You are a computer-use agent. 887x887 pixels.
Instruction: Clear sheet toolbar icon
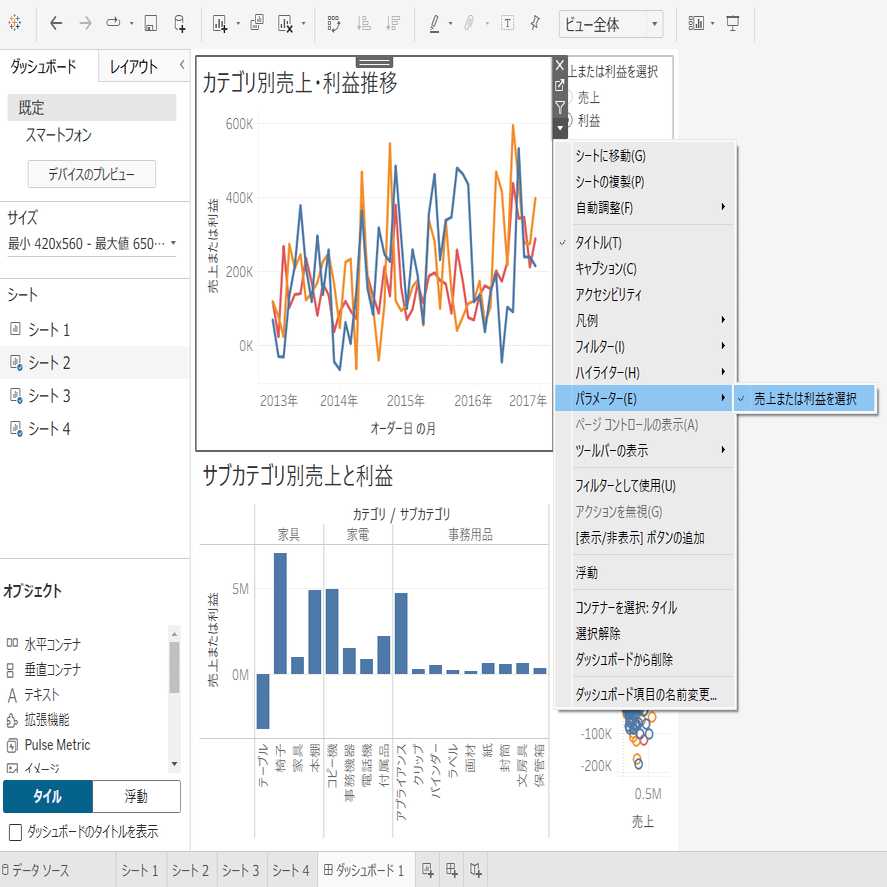[286, 23]
